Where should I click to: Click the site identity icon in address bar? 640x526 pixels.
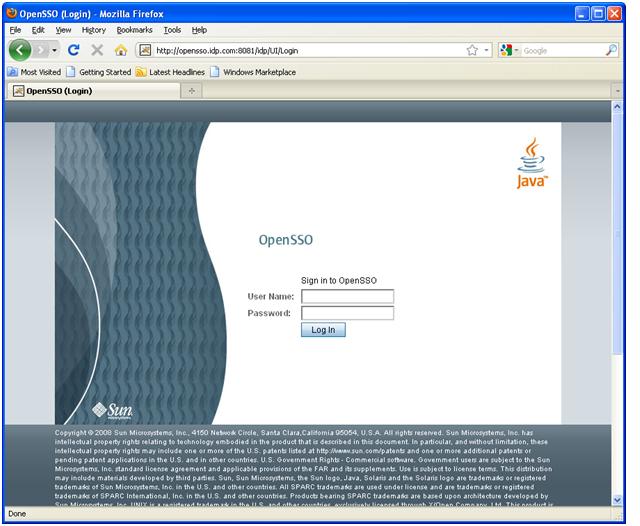pyautogui.click(x=145, y=50)
